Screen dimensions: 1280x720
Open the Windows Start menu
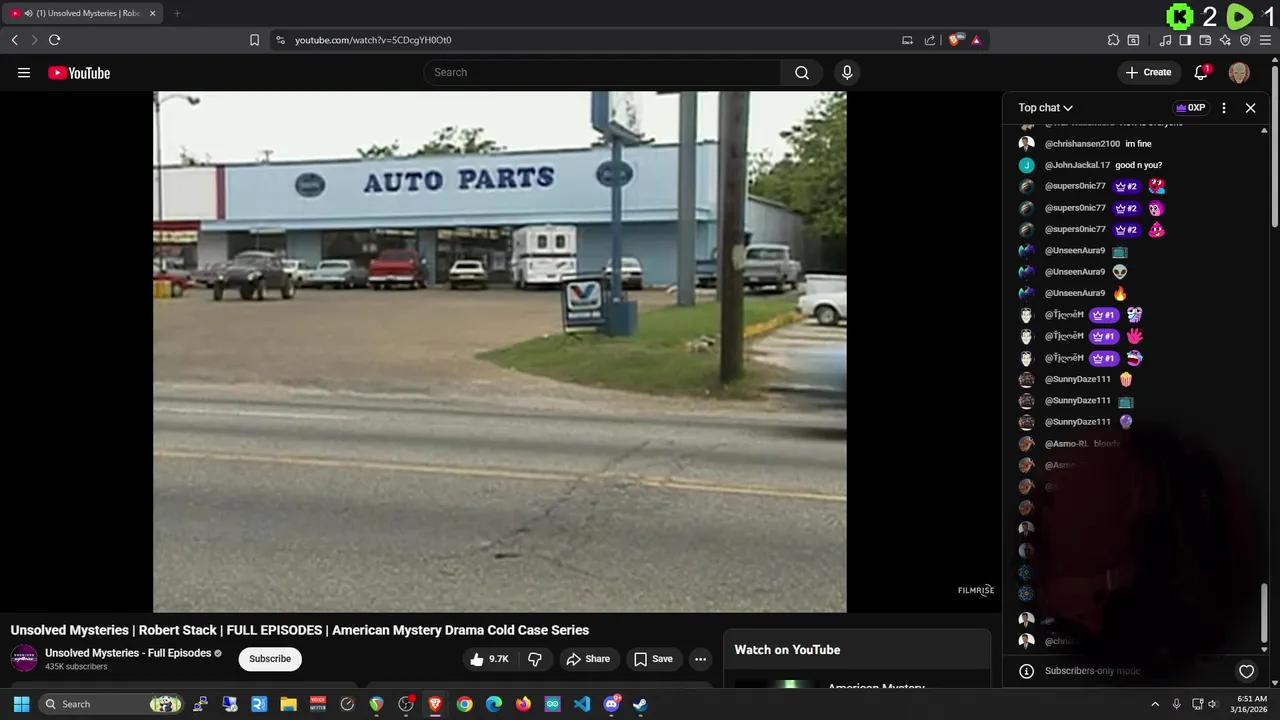pyautogui.click(x=21, y=704)
